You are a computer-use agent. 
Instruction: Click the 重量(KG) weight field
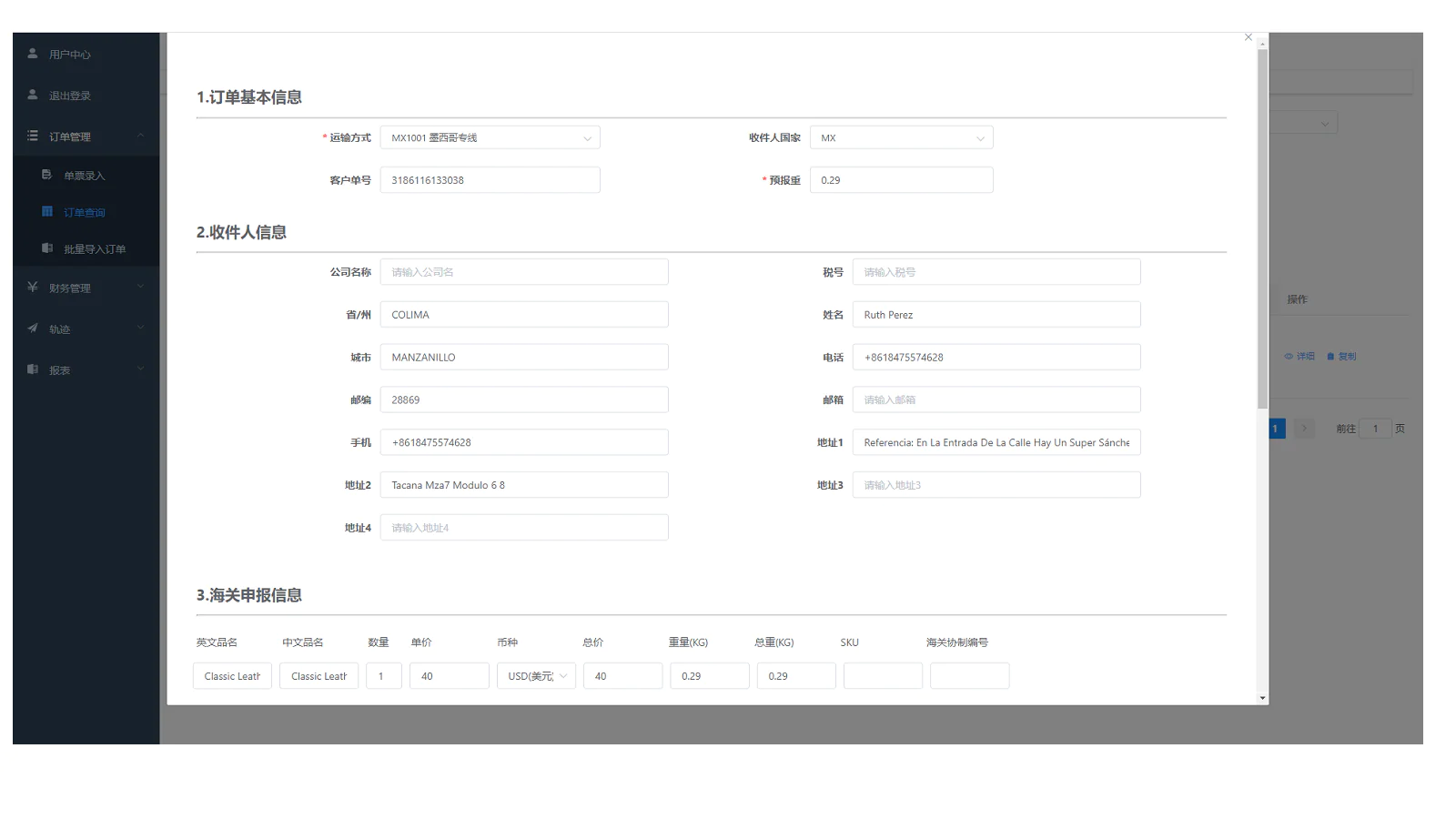coord(710,676)
